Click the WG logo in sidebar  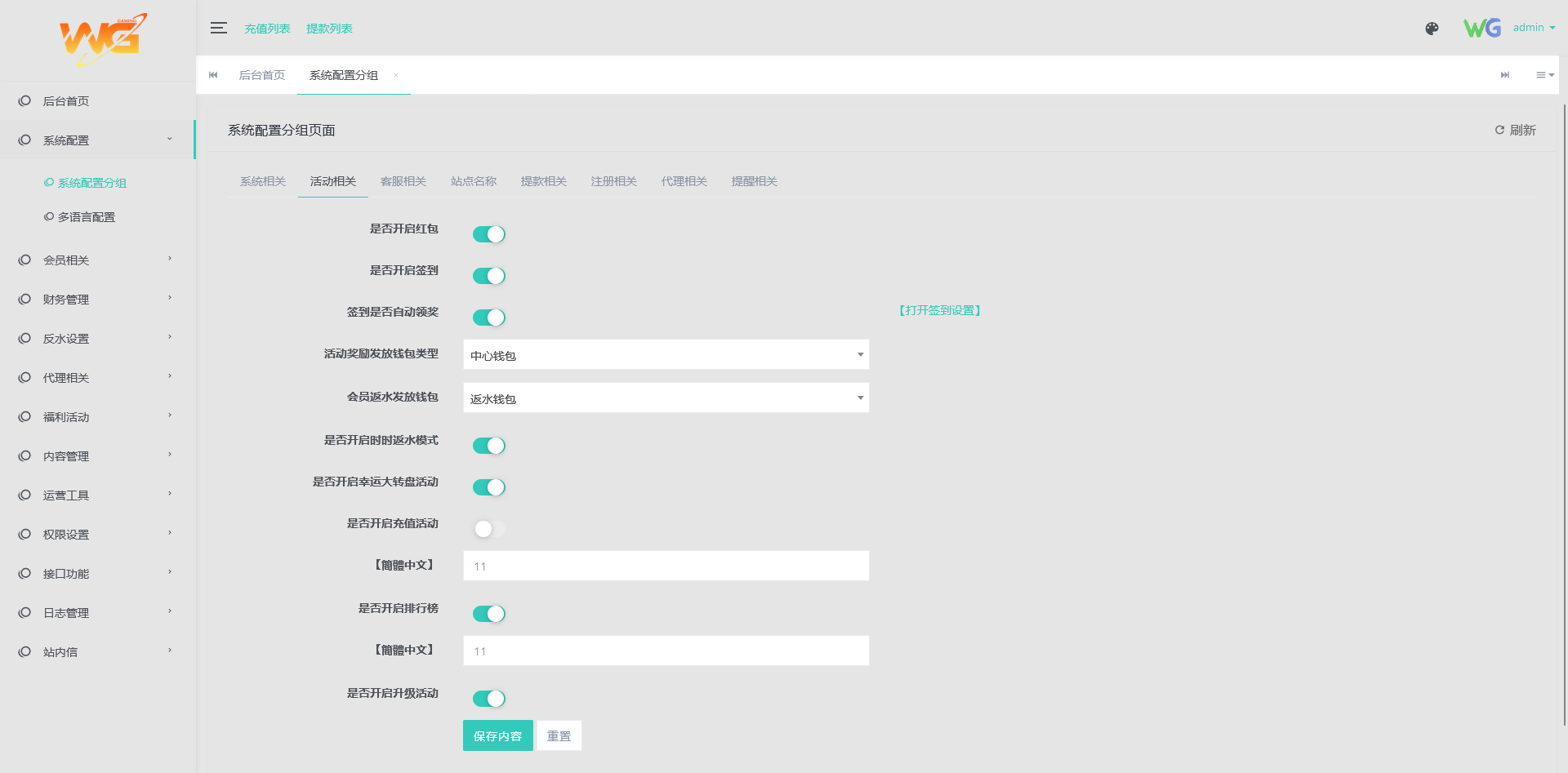[102, 39]
